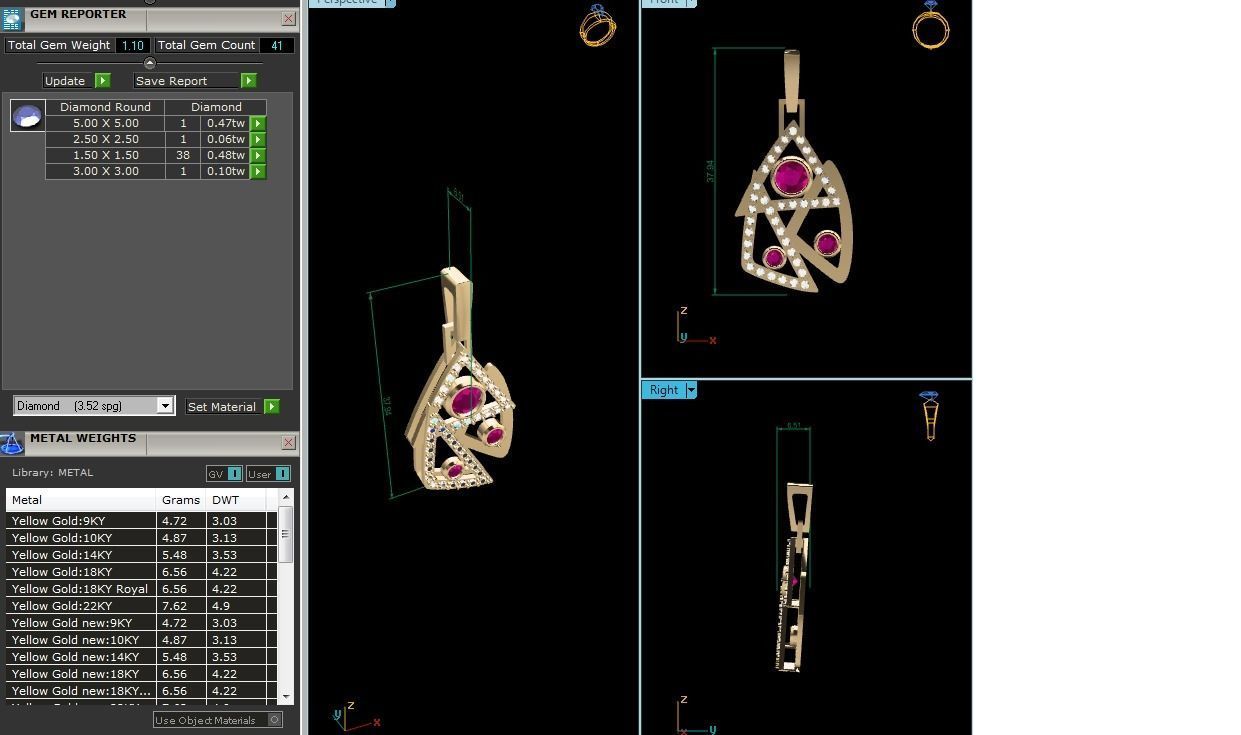Collapse the Gem Reporter summary with round arrow
1241x735 pixels.
[150, 63]
